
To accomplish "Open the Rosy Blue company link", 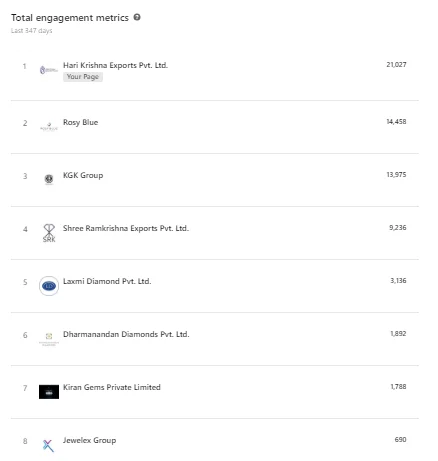I will click(81, 122).
